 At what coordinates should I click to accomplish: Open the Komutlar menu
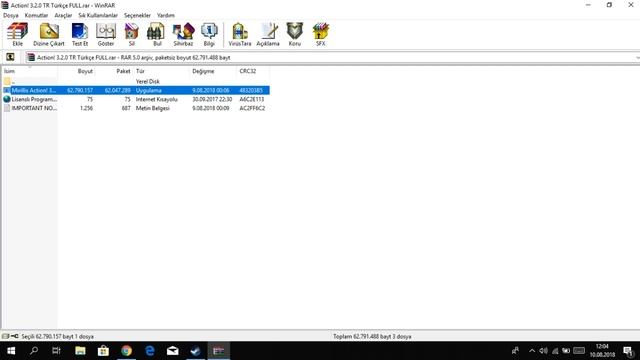pyautogui.click(x=36, y=15)
